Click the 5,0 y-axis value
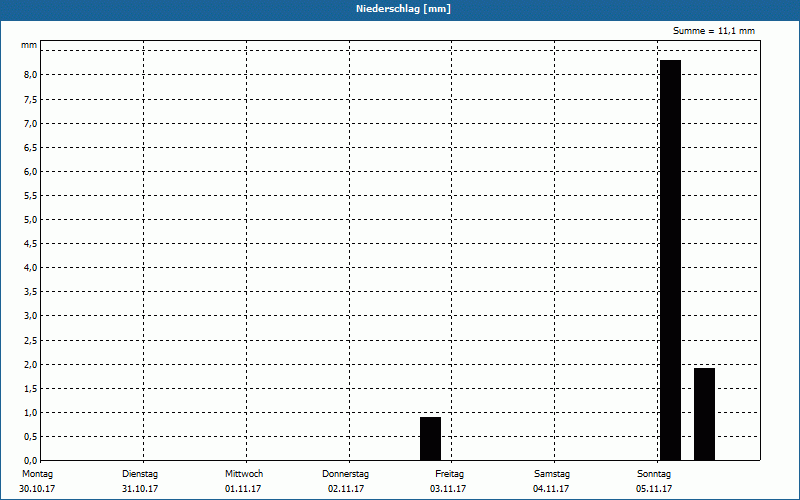This screenshot has height=500, width=800. point(31,219)
